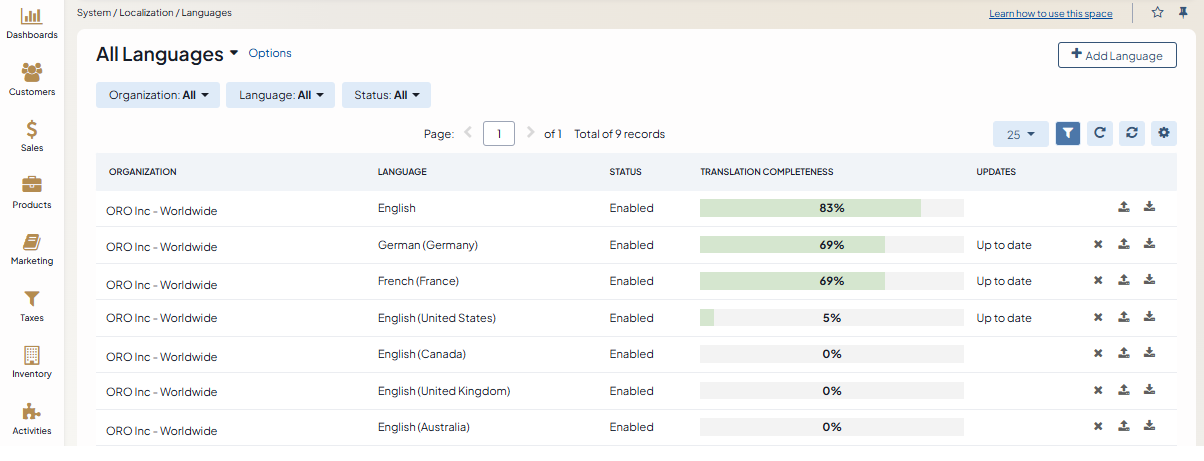The image size is (1204, 461).
Task: Upload translations for German (Germany)
Action: pos(1123,244)
